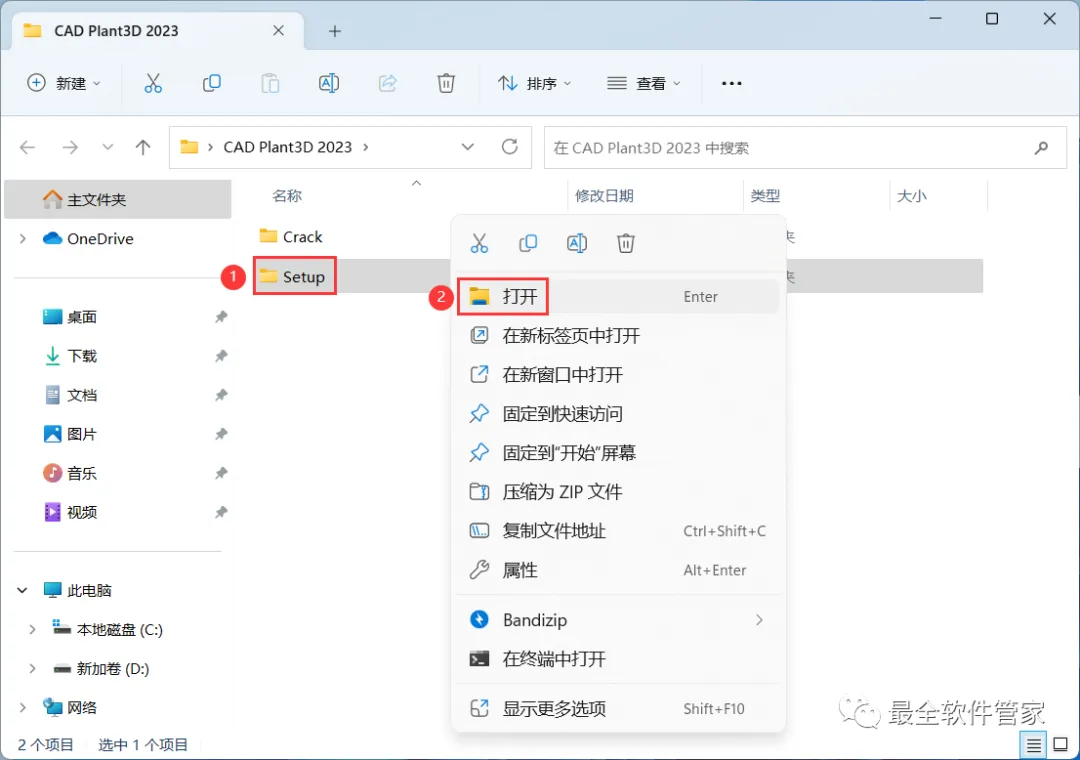Select 显示更多选项
Viewport: 1080px width, 760px height.
pos(618,709)
